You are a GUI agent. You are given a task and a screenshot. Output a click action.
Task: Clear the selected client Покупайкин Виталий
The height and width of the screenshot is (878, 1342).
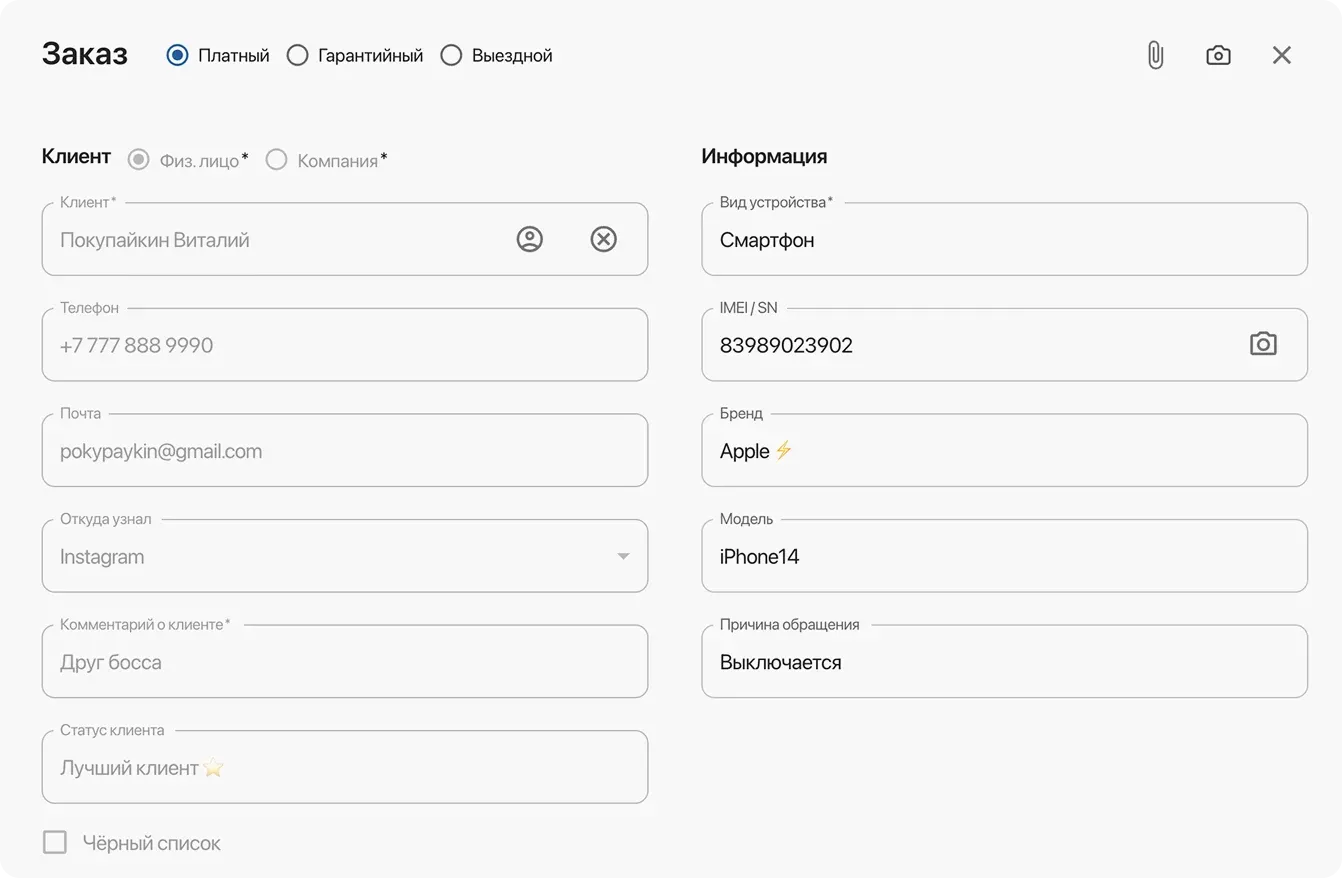(x=603, y=239)
